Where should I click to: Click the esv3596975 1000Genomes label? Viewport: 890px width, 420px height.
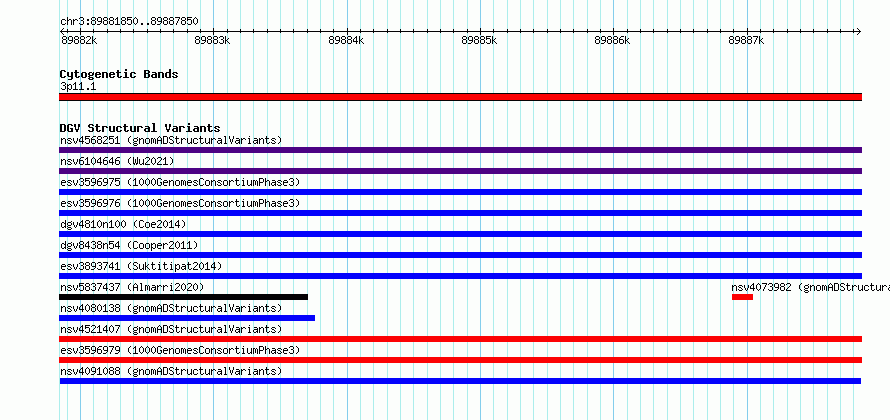click(180, 182)
